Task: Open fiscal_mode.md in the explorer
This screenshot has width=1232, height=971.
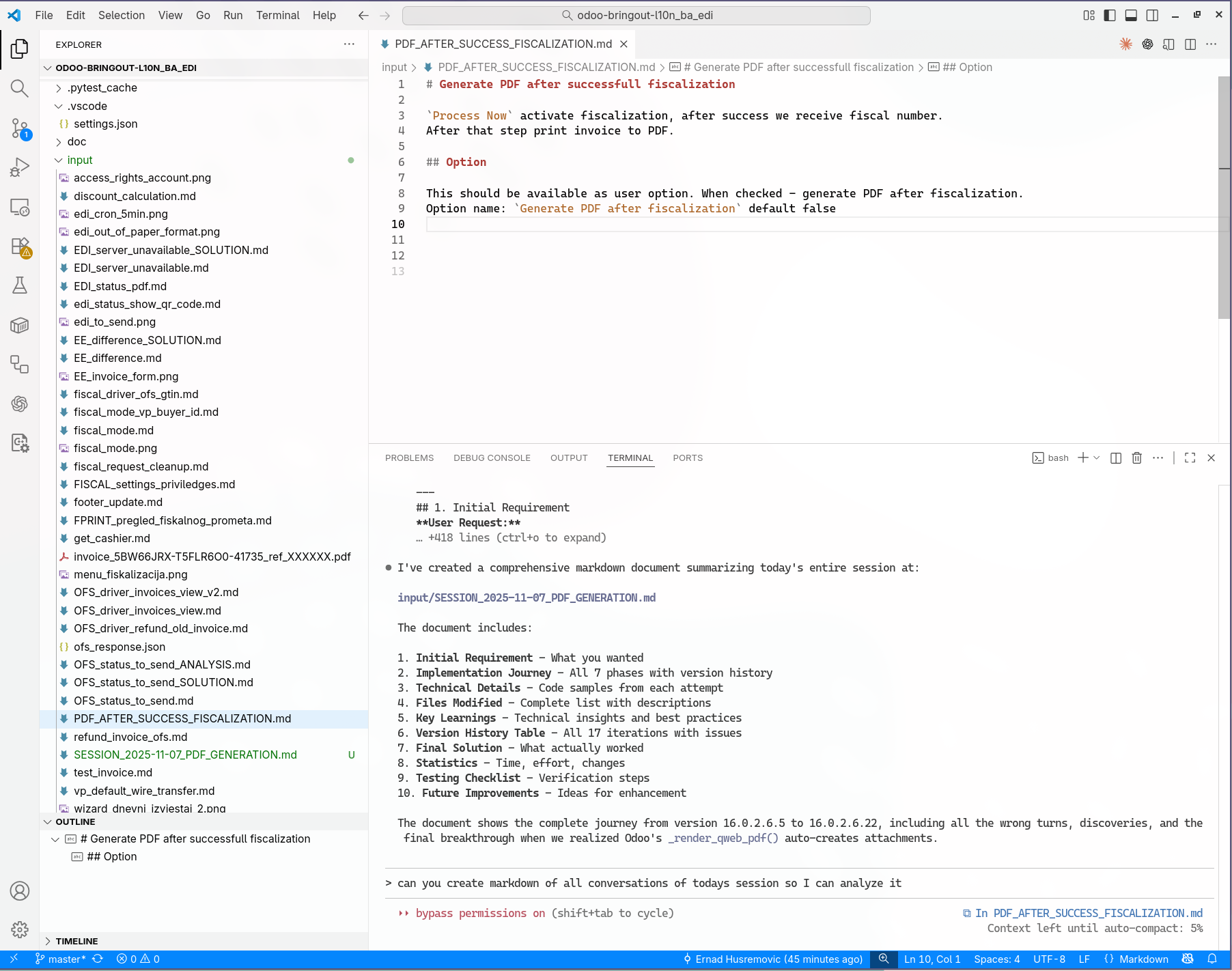Action: click(113, 430)
